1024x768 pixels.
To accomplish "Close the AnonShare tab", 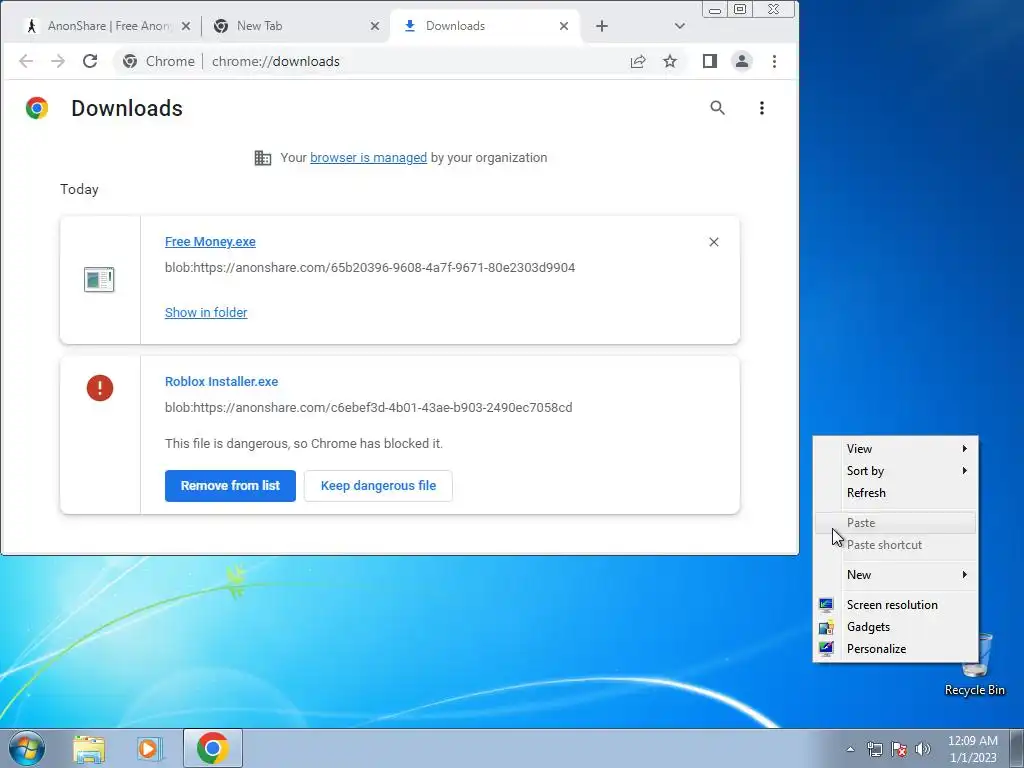I will tap(186, 26).
